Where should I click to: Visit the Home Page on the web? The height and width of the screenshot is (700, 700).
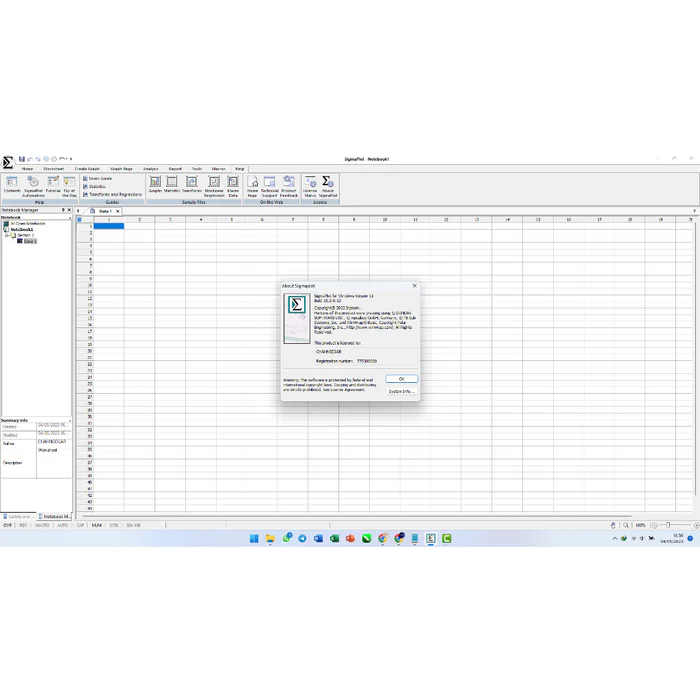253,186
